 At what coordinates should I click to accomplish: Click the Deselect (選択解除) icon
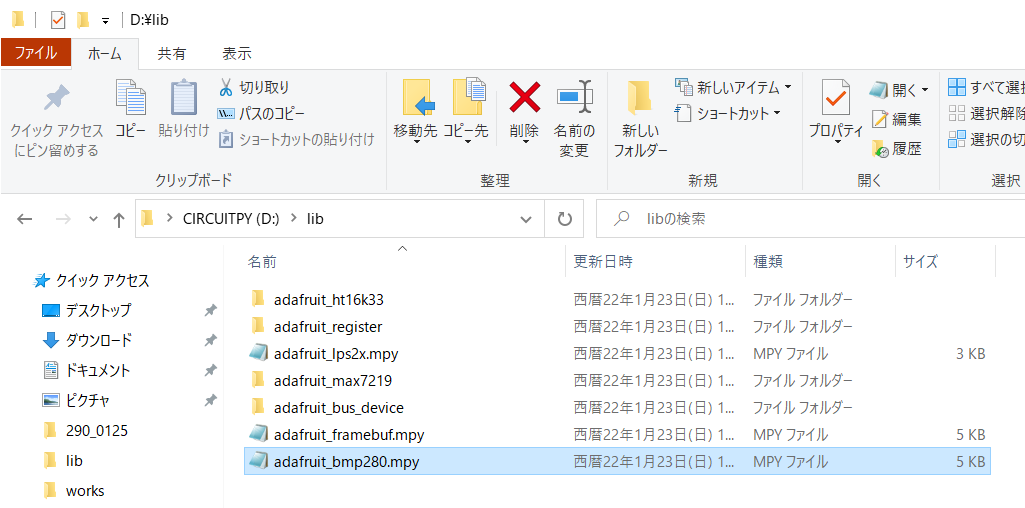[x=957, y=113]
